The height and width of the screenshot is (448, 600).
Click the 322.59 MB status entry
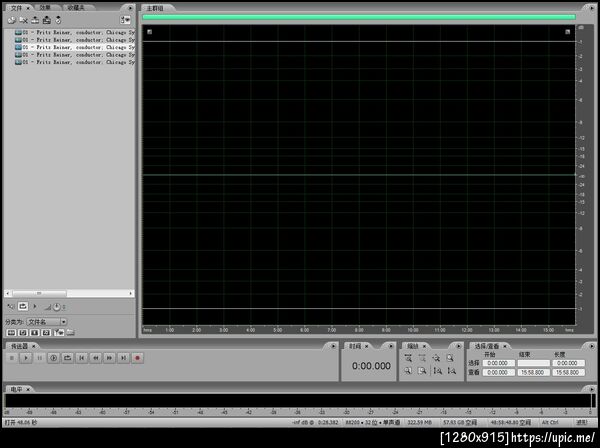(x=419, y=422)
